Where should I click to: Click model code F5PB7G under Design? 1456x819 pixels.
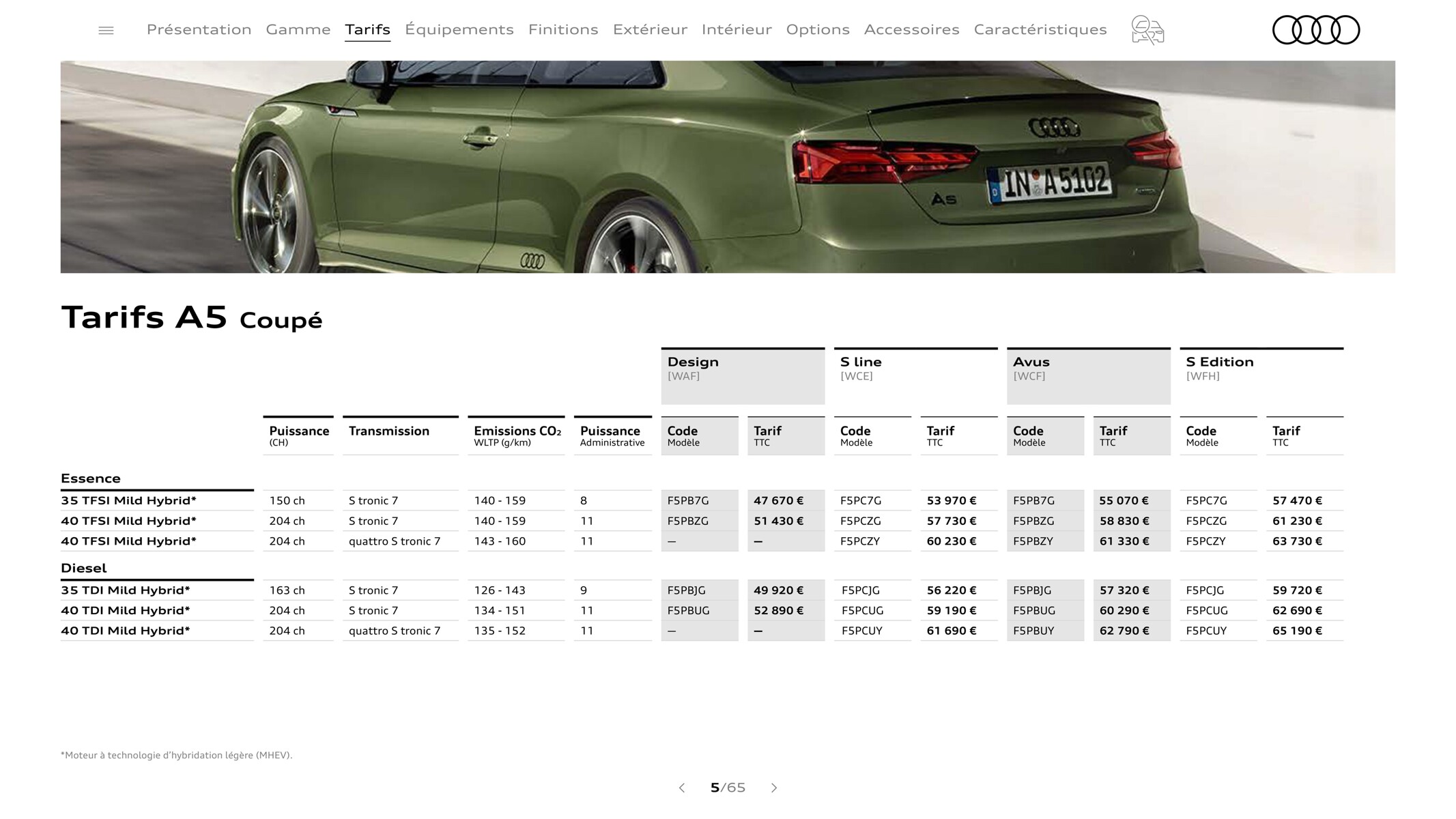(x=688, y=500)
